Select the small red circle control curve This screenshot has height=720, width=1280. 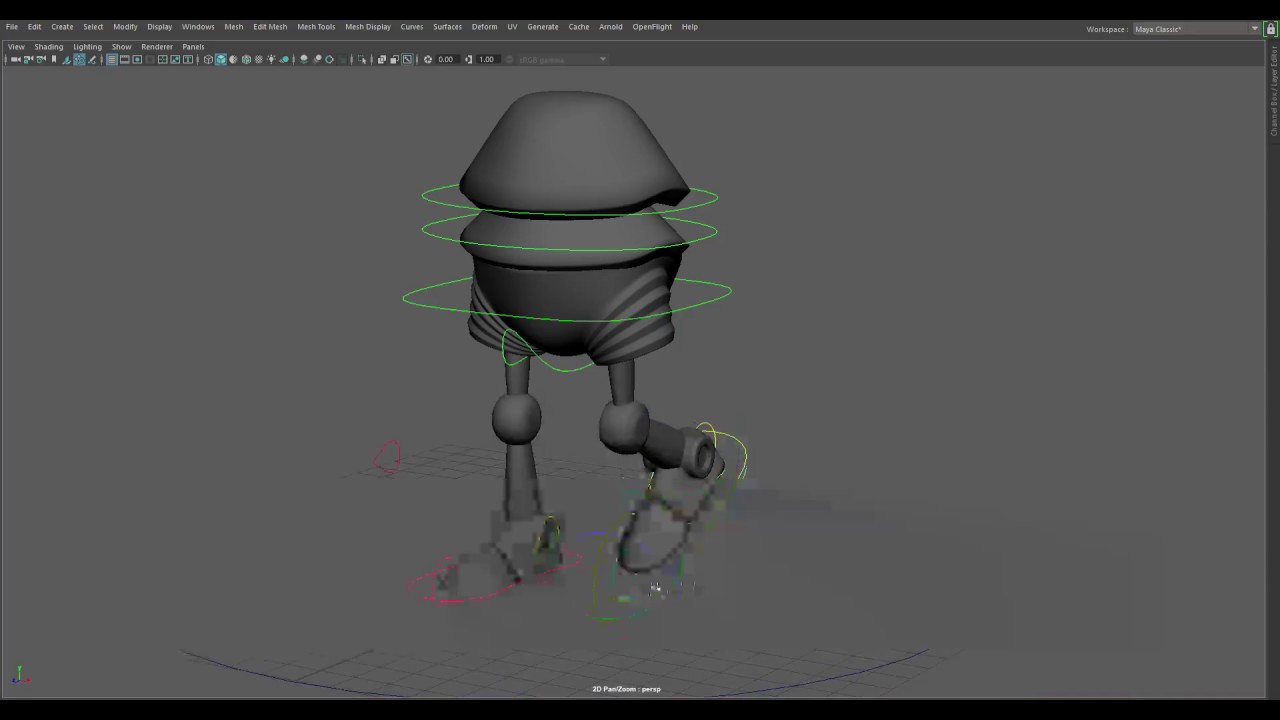387,458
